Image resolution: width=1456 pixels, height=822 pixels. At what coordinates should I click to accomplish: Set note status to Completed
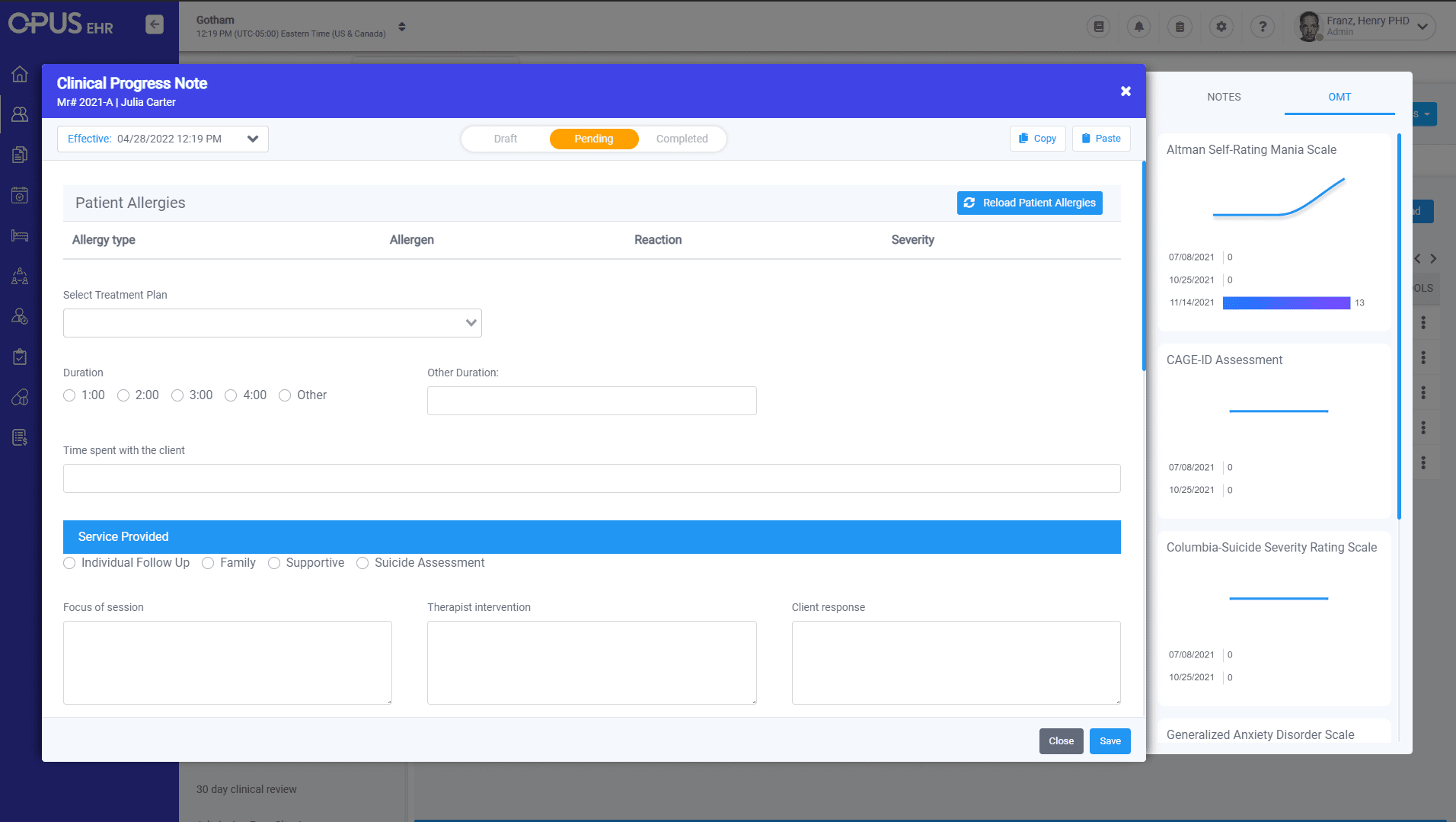[x=682, y=139]
